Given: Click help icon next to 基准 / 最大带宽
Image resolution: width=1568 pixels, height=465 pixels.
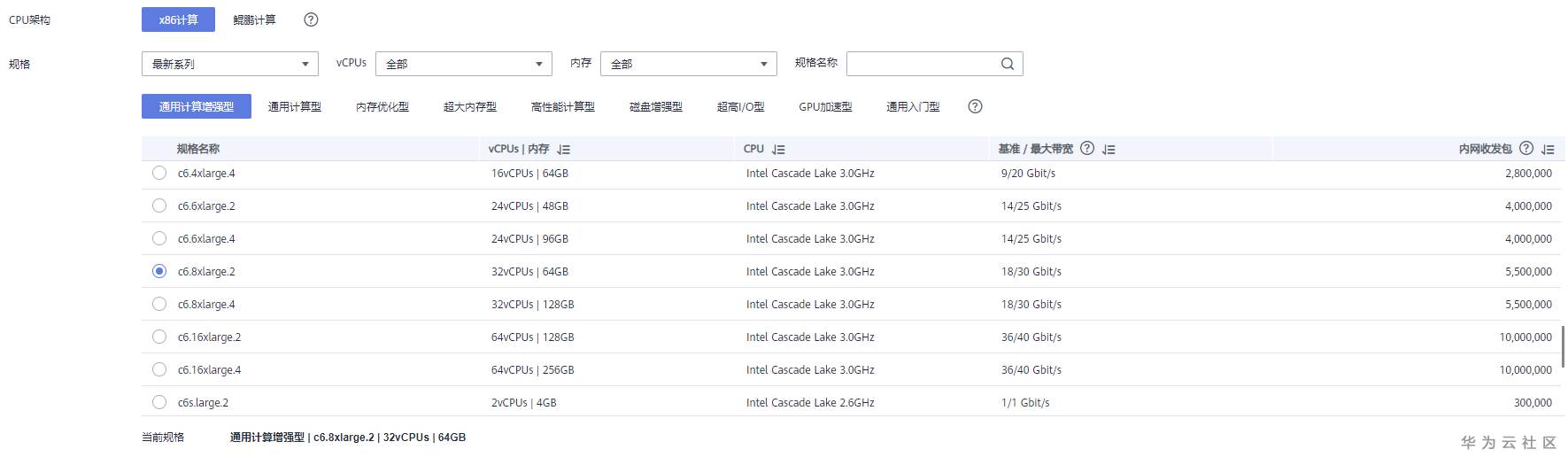Looking at the screenshot, I should click(1087, 149).
